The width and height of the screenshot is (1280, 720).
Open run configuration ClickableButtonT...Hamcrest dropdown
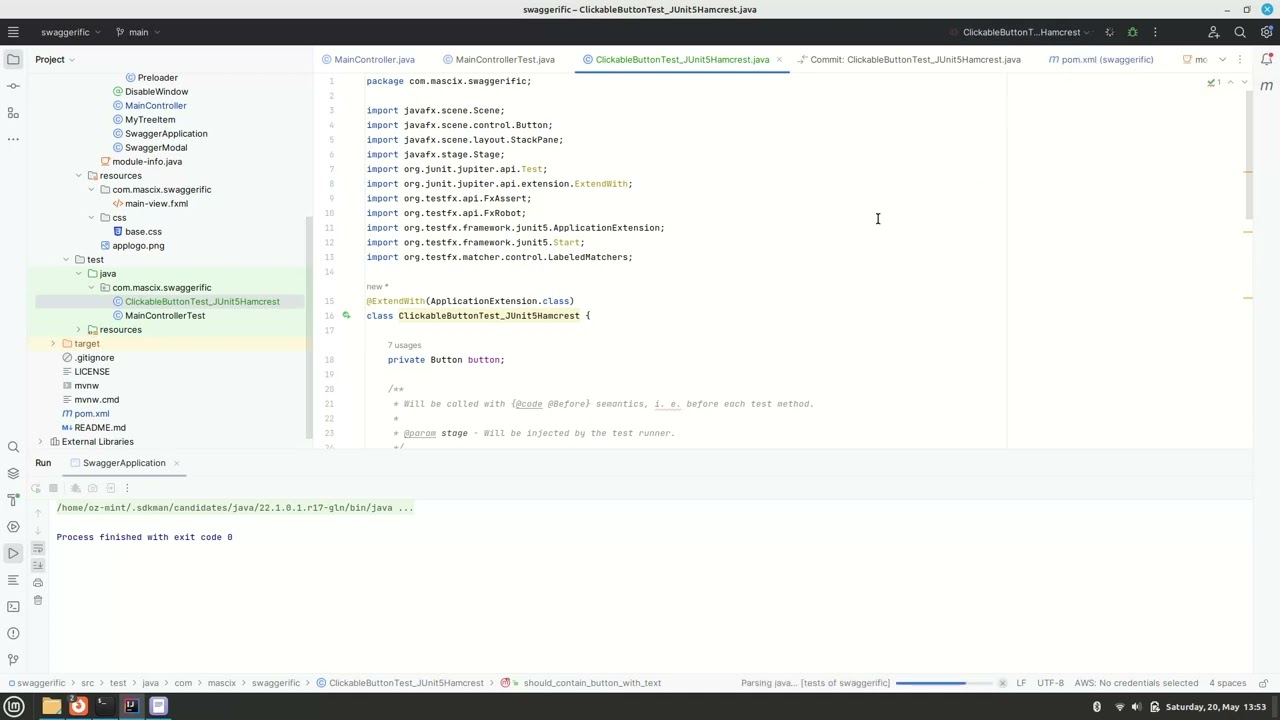click(x=1024, y=32)
